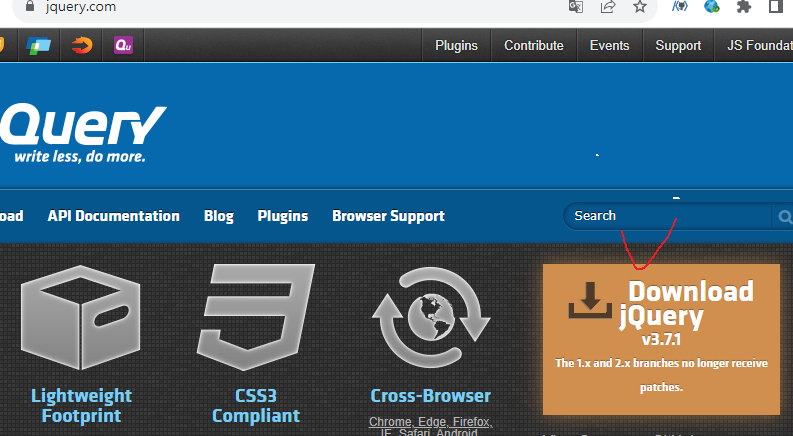
Task: Open the Contribute menu item
Action: pyautogui.click(x=534, y=46)
